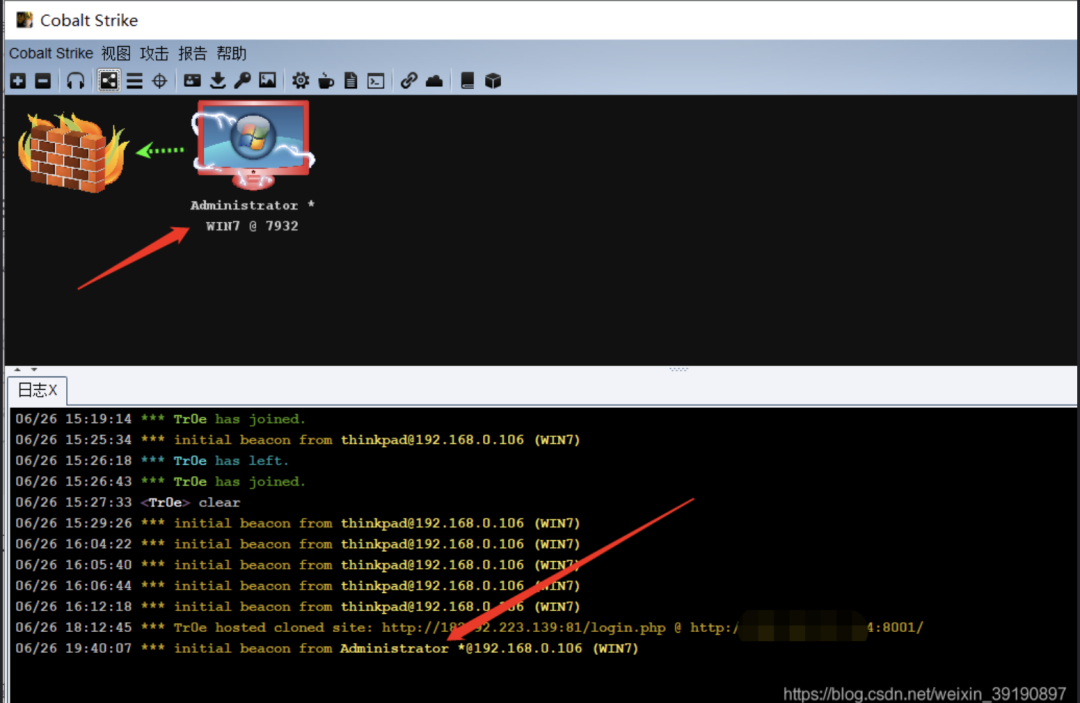Viewport: 1080px width, 703px height.
Task: Open the listeners configuration headphones icon
Action: coord(75,81)
